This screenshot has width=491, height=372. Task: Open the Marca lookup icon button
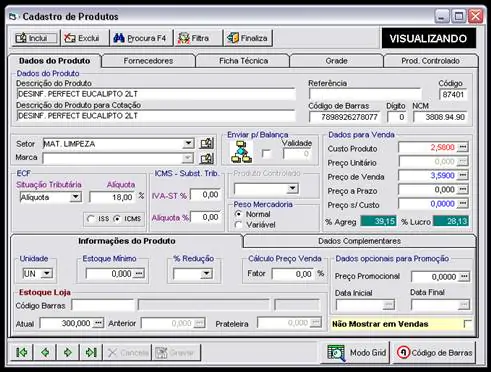[x=207, y=158]
